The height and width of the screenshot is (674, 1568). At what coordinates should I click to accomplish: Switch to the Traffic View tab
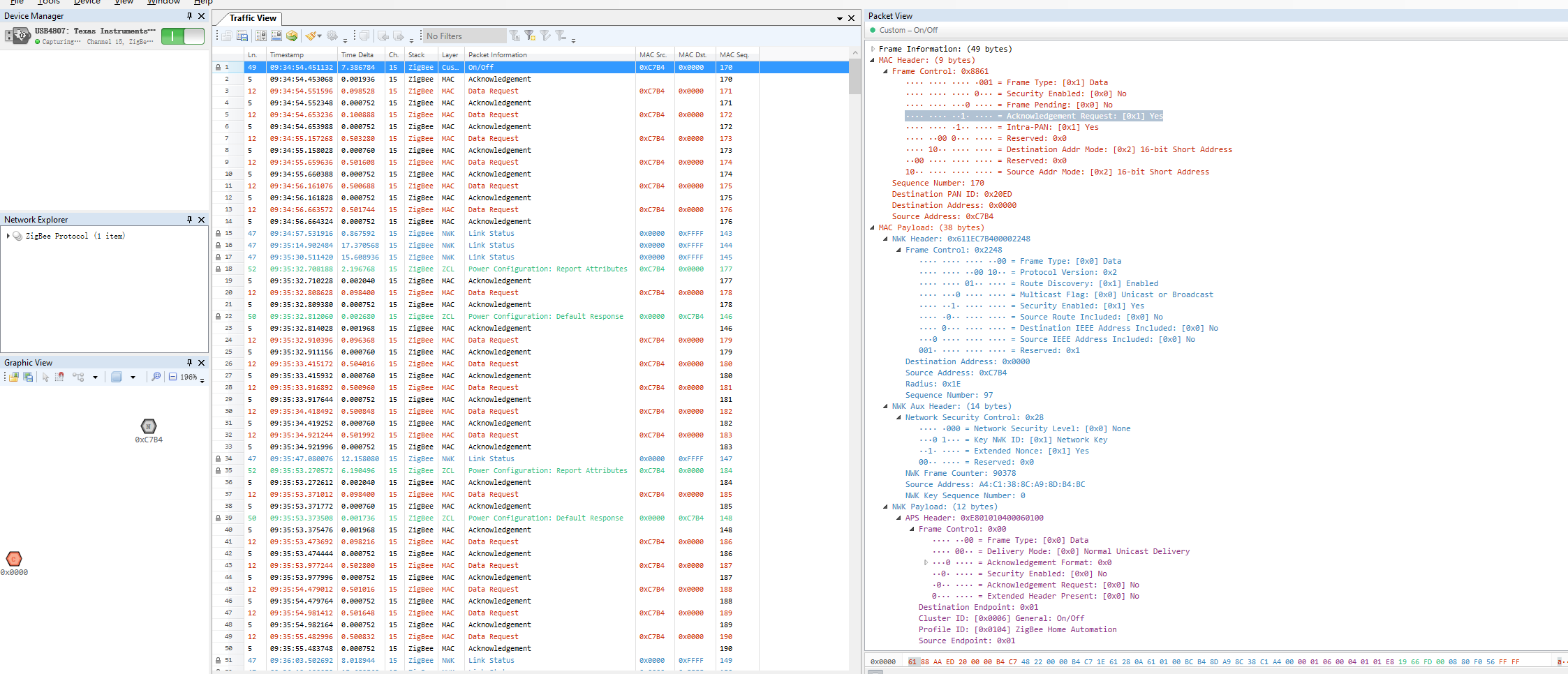point(253,18)
